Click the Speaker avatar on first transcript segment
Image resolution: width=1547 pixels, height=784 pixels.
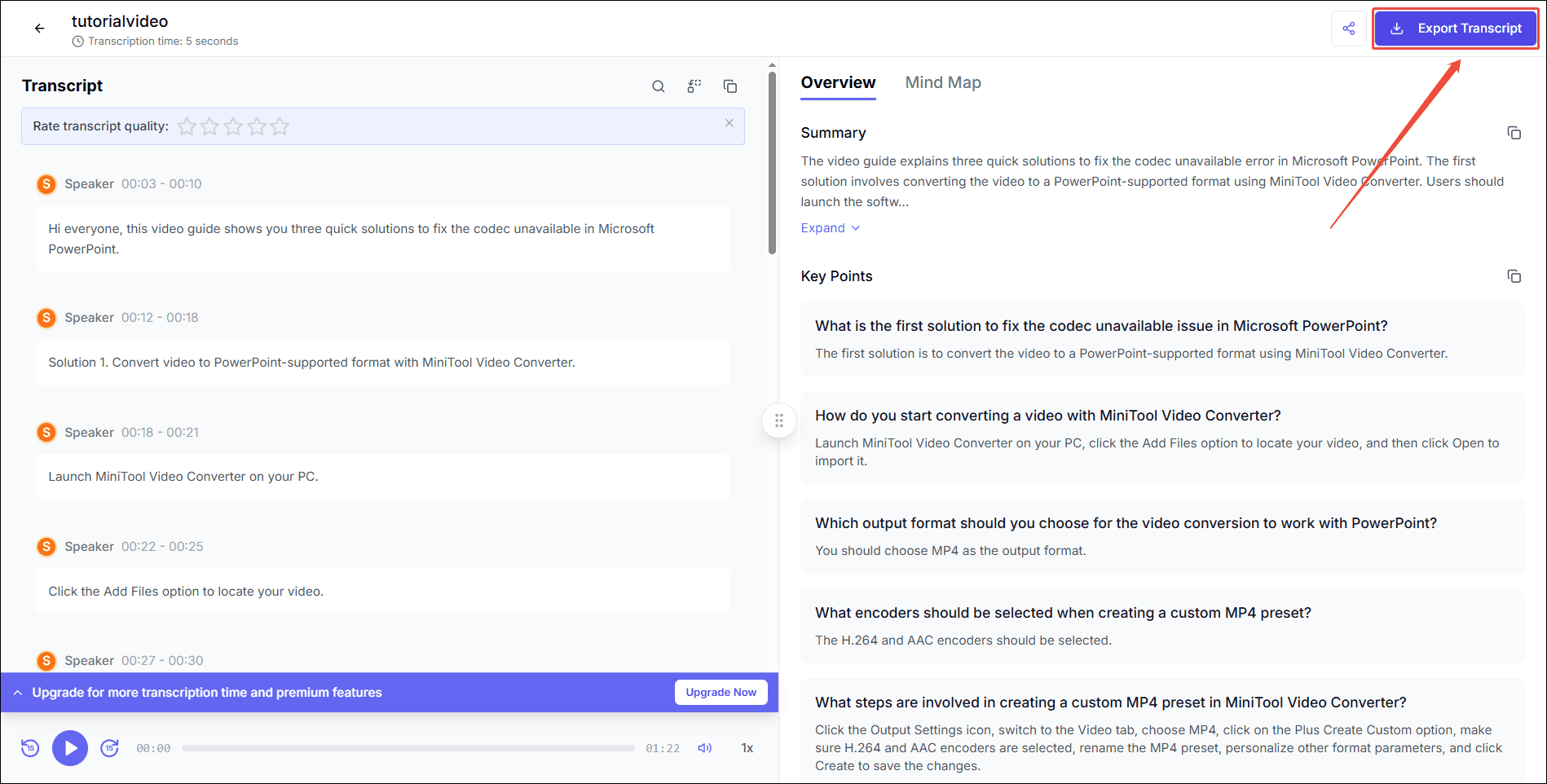coord(46,184)
